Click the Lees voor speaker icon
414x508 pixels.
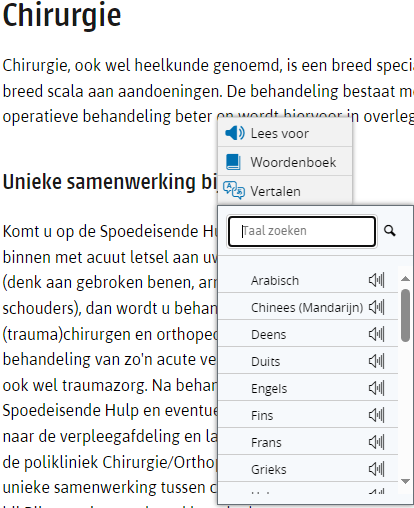235,133
